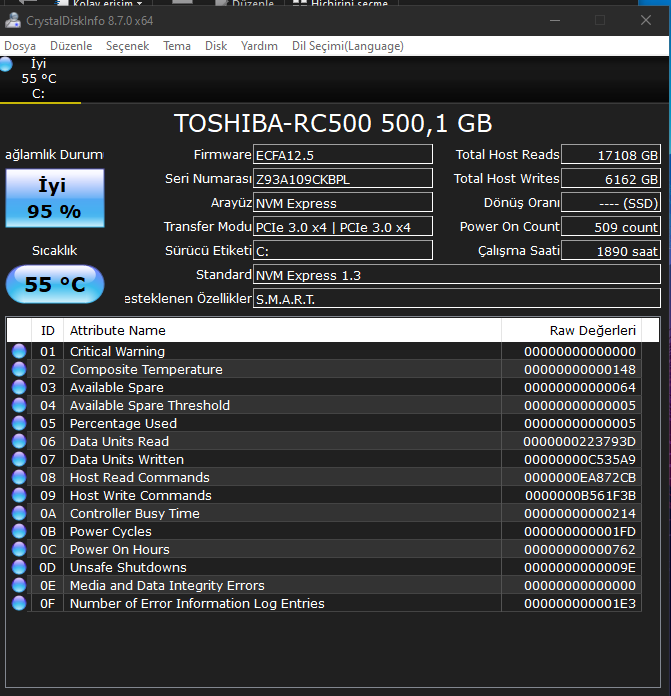Click the status orb for Available Spare row 03

pyautogui.click(x=19, y=387)
